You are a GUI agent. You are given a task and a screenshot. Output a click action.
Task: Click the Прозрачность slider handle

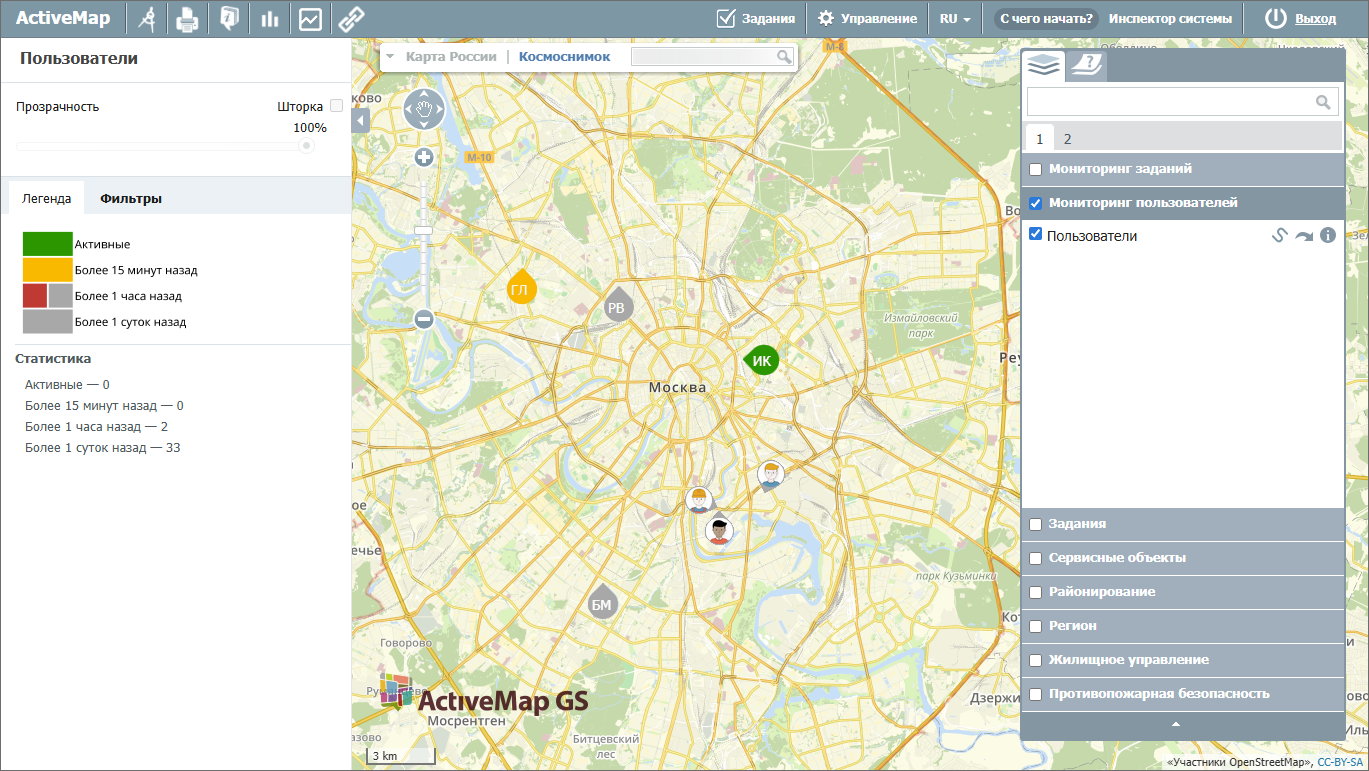tap(307, 146)
